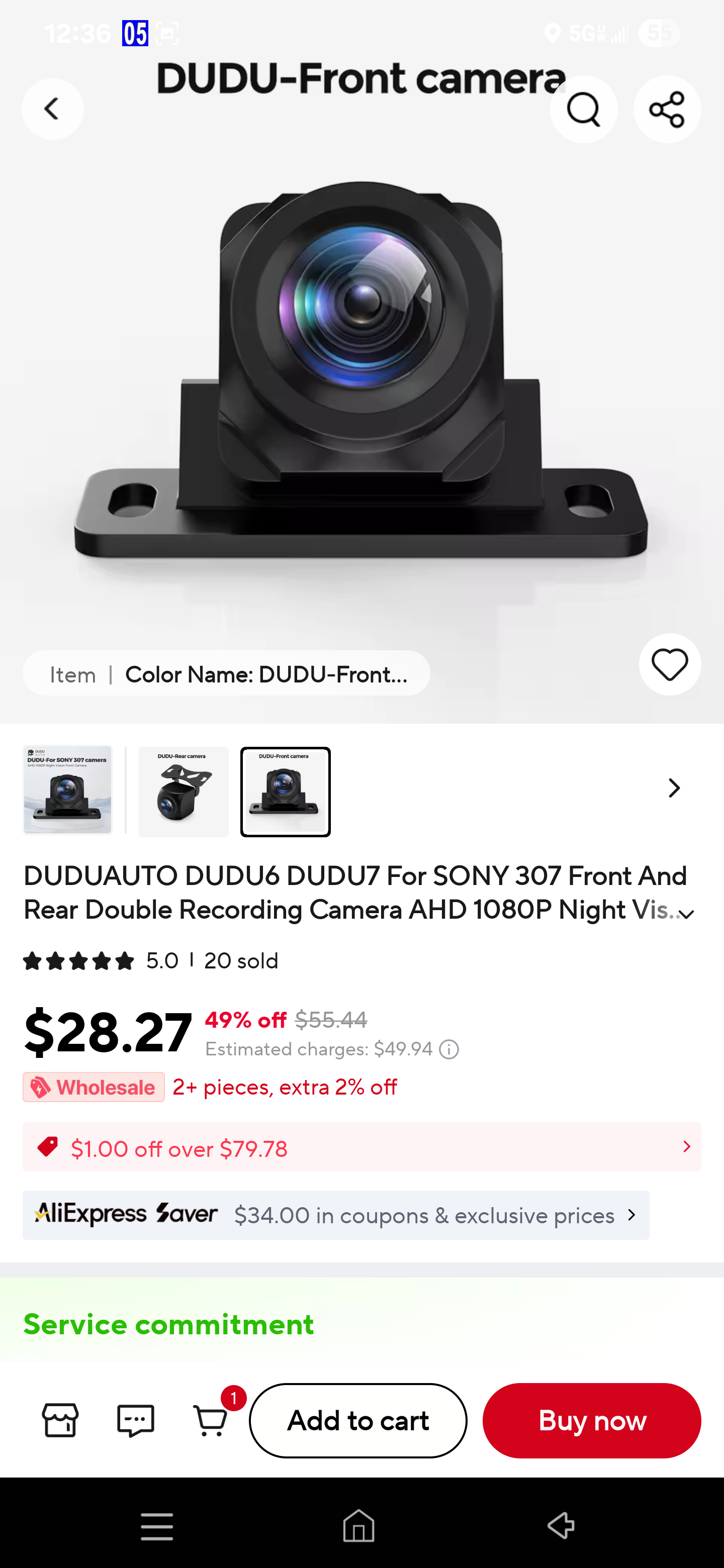This screenshot has height=1568, width=724.
Task: Add item to wishlist with heart icon
Action: pyautogui.click(x=669, y=664)
